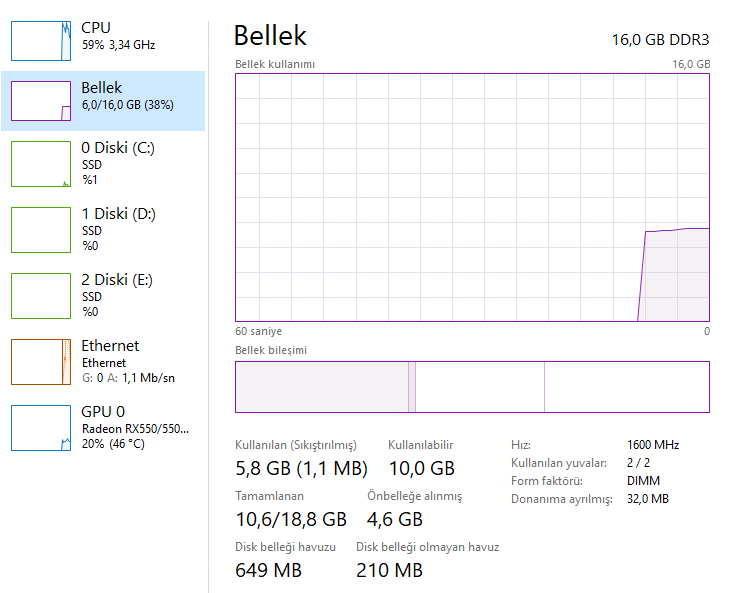The height and width of the screenshot is (593, 729).
Task: Choose the 0 Diski (C:) entry label
Action: point(118,148)
